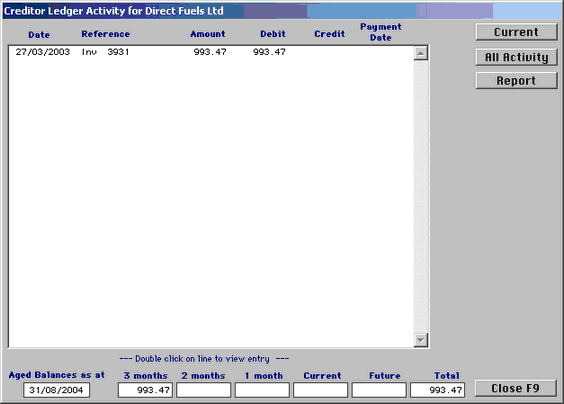Click the 3 months balance field
The image size is (564, 404).
(x=145, y=390)
